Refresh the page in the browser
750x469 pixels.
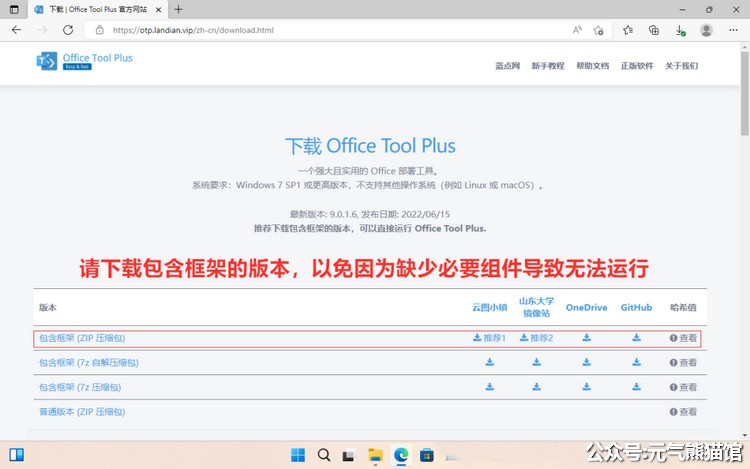pos(66,30)
